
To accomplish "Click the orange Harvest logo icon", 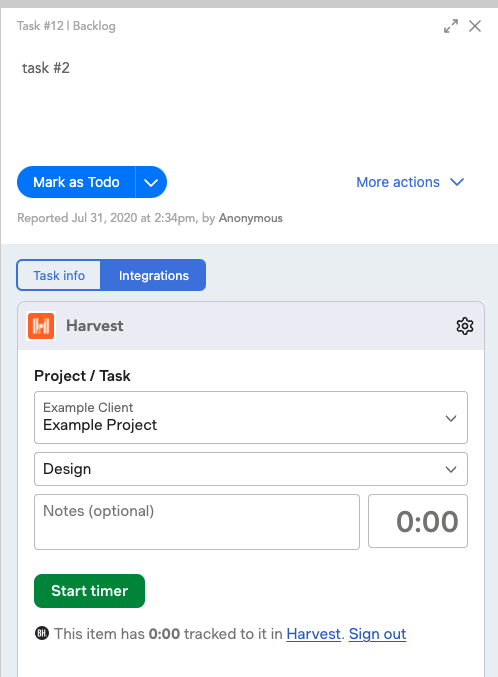I will pos(41,326).
